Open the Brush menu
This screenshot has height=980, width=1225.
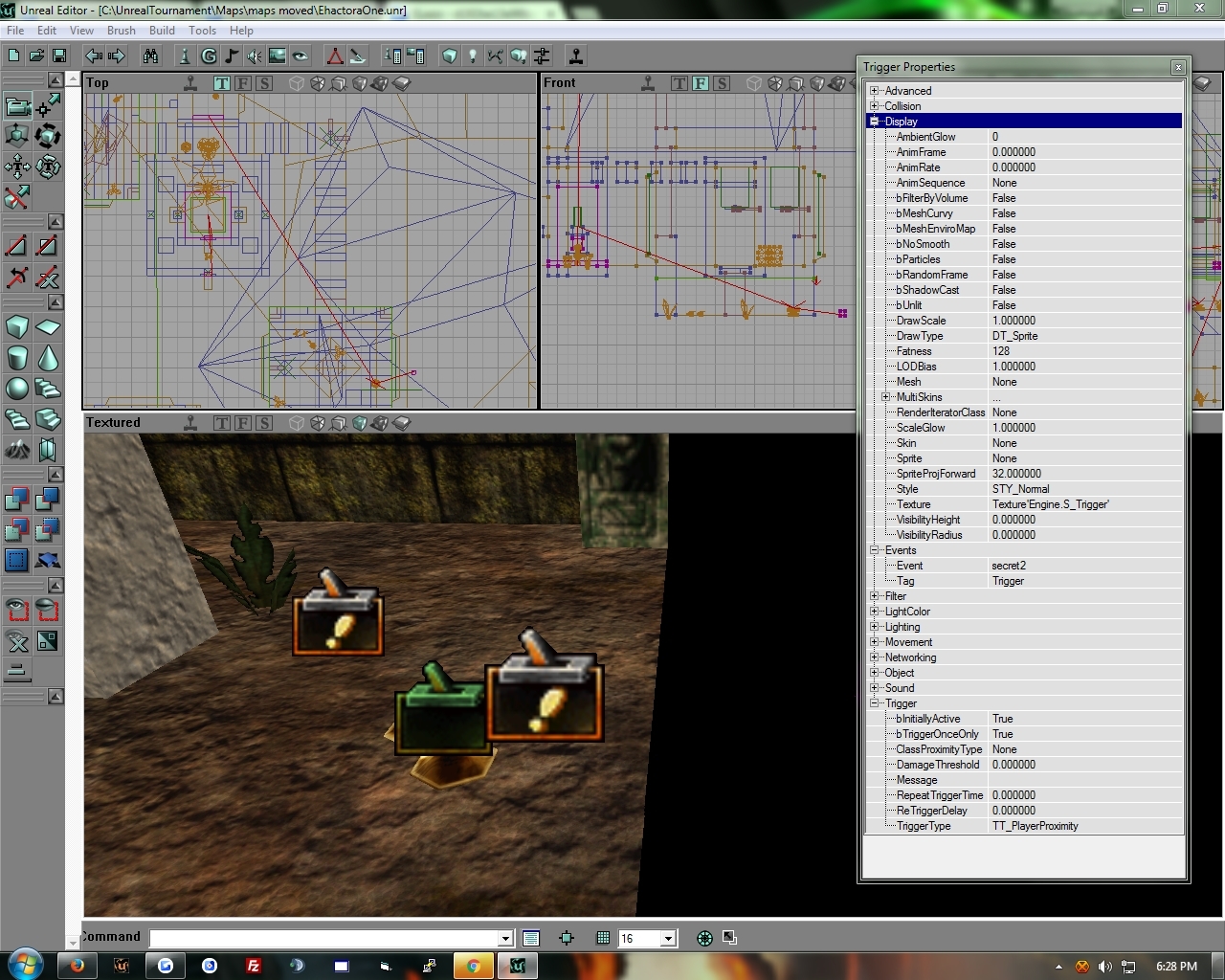click(x=122, y=31)
